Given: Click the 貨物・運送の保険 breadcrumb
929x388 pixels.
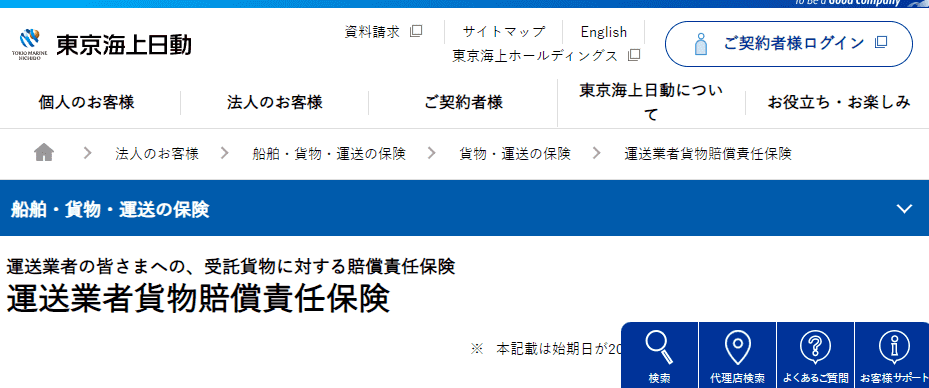Looking at the screenshot, I should point(515,154).
